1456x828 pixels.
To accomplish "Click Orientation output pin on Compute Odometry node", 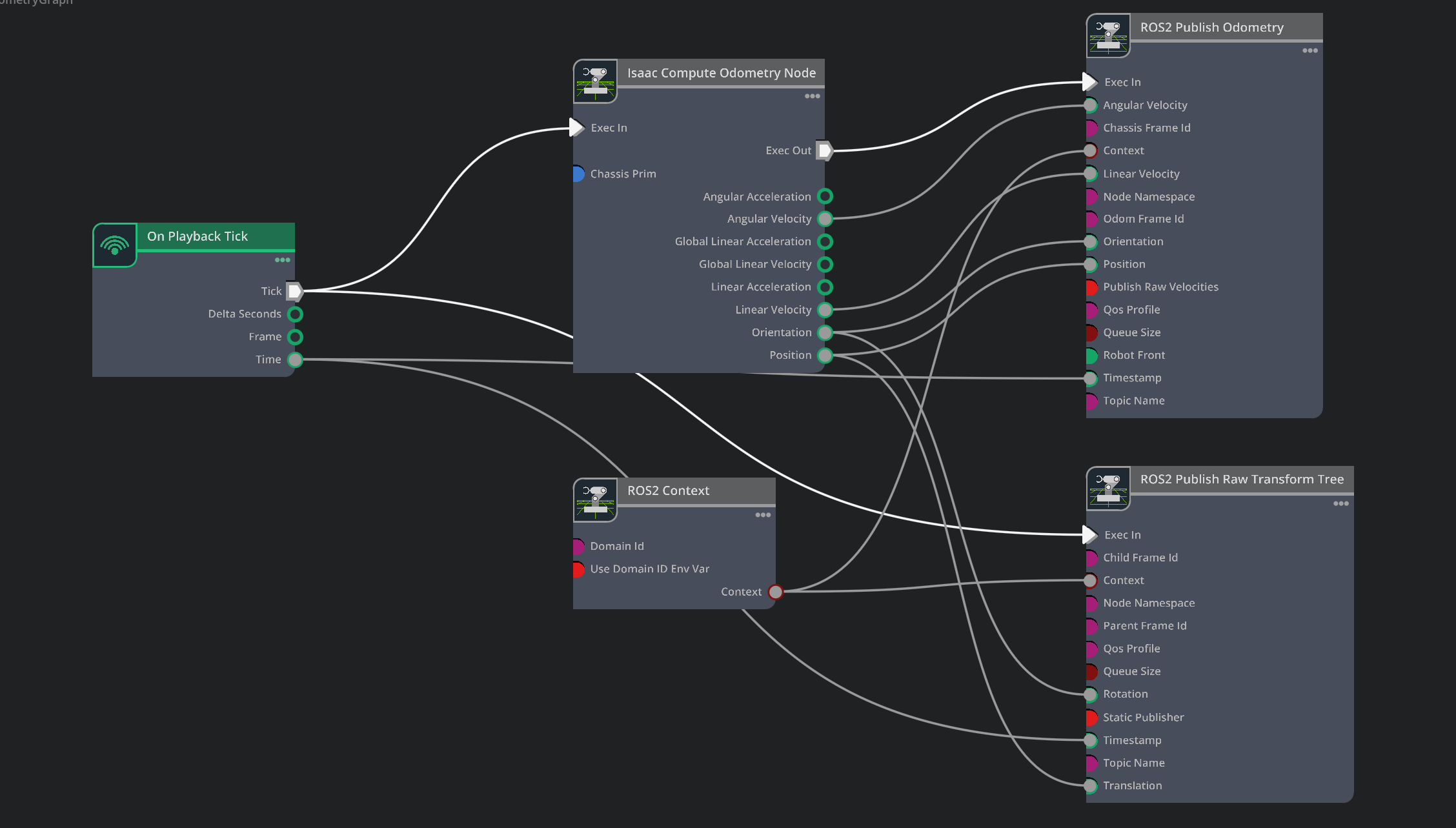I will tap(825, 332).
